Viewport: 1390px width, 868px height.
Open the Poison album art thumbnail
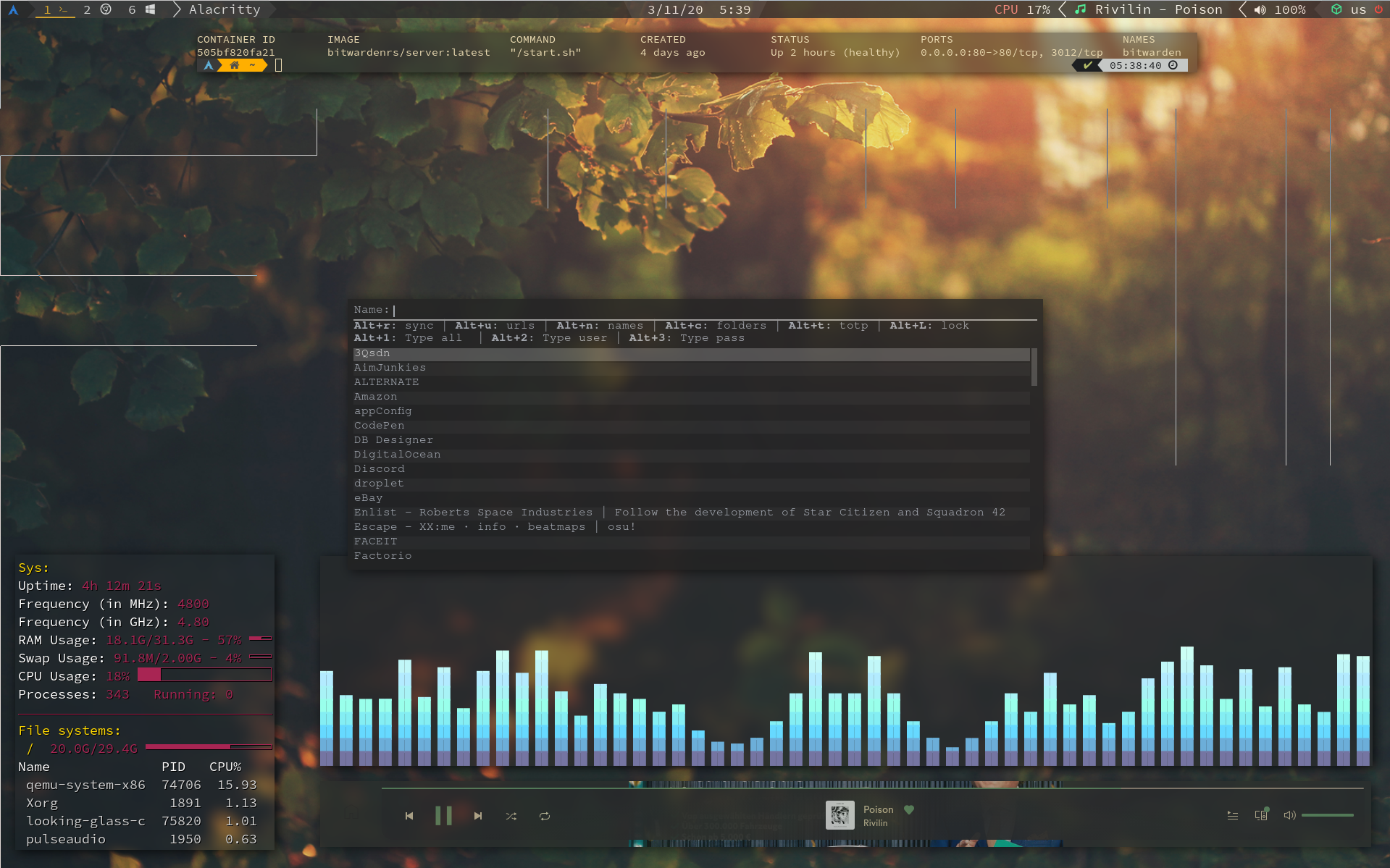(840, 815)
